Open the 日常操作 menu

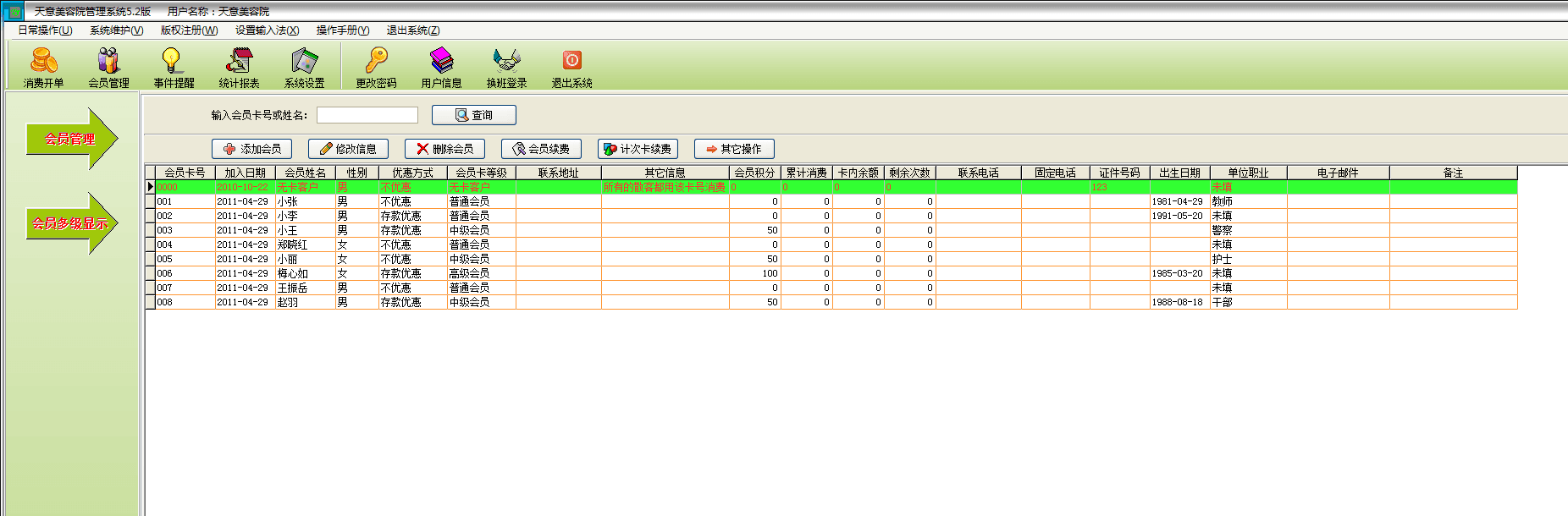tap(45, 30)
